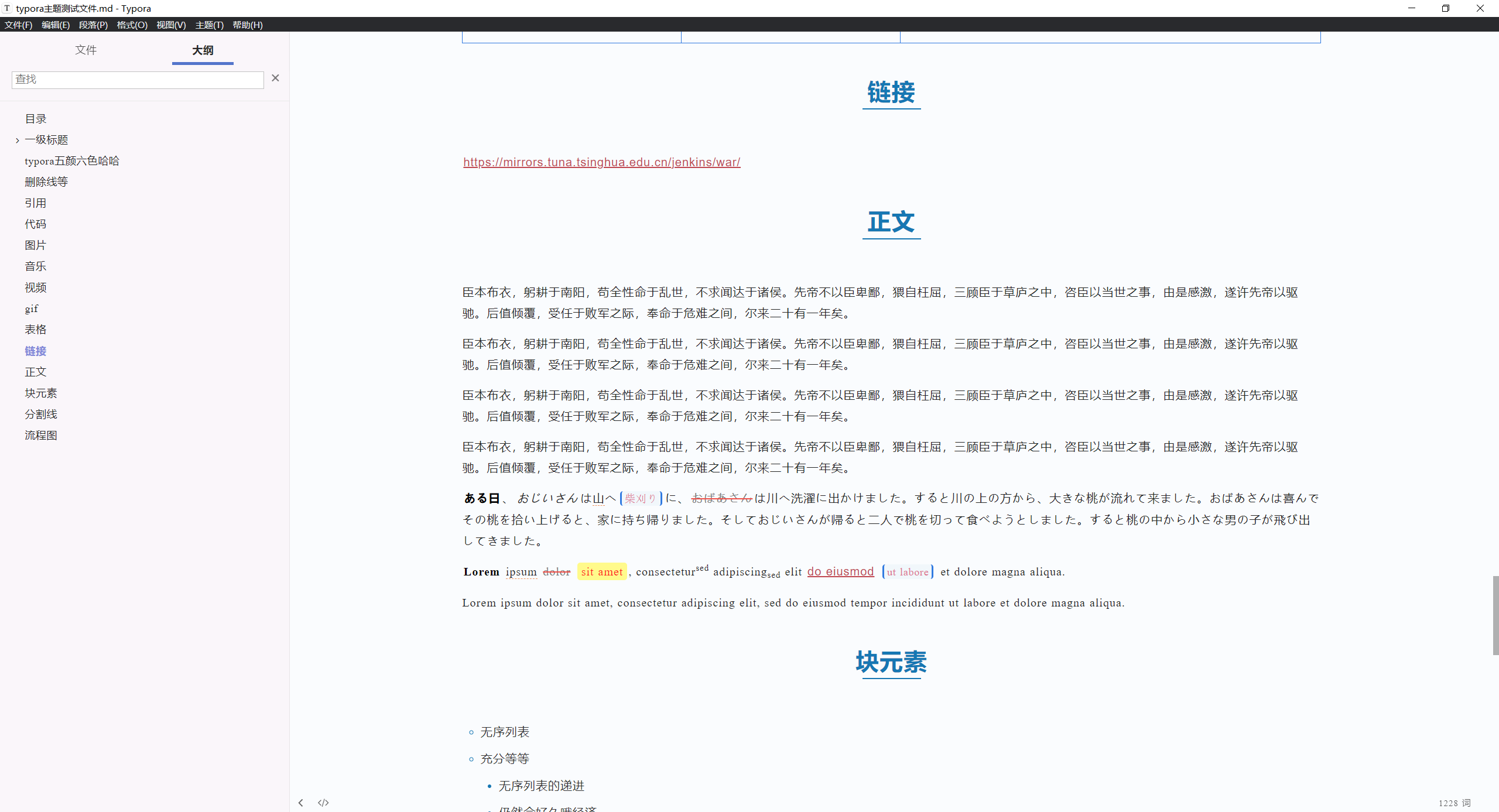Open the 文件(F) menu

click(x=18, y=25)
